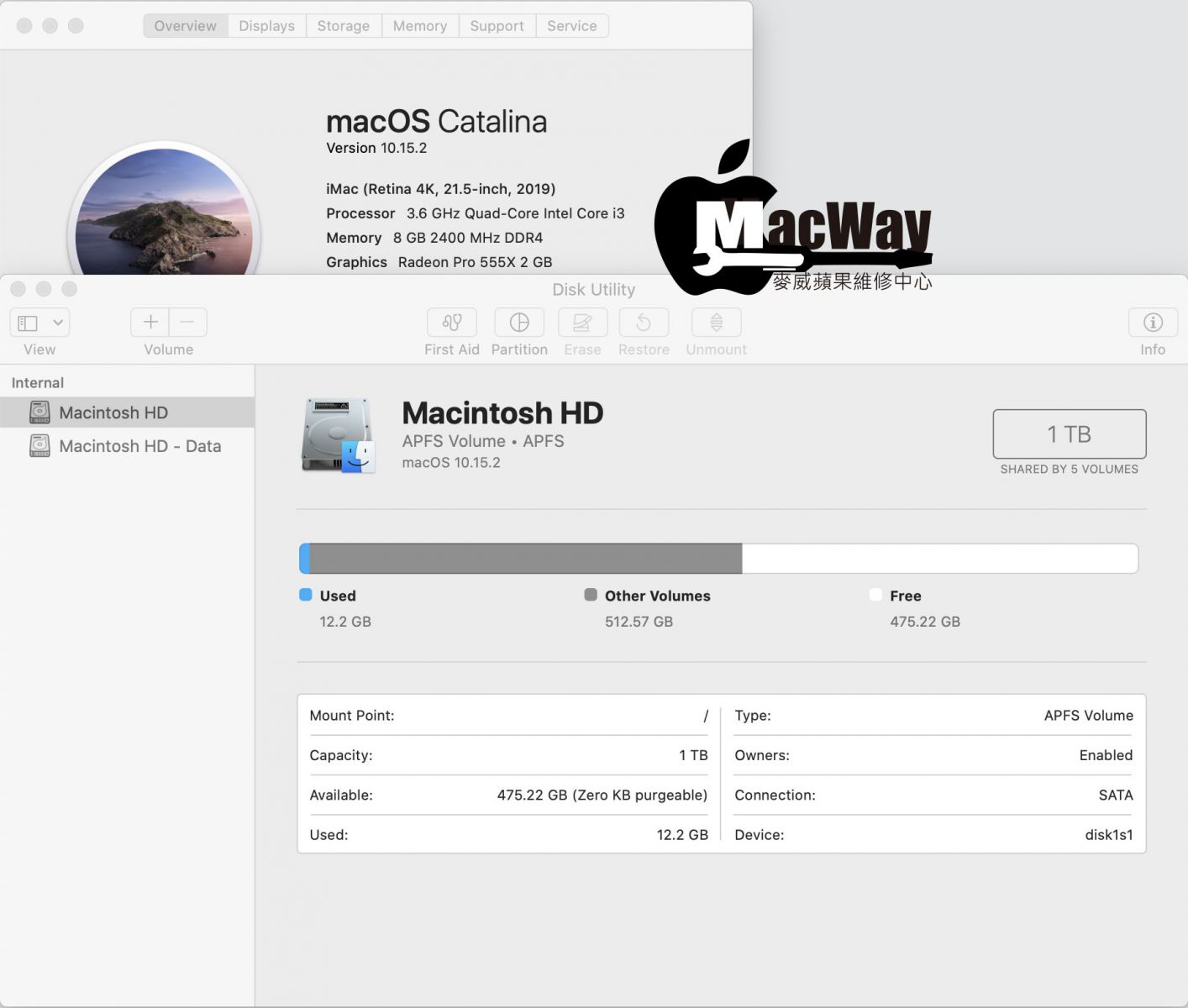Click 'APFS Volume • APFS' subtitle
1188x1008 pixels.
pos(483,441)
